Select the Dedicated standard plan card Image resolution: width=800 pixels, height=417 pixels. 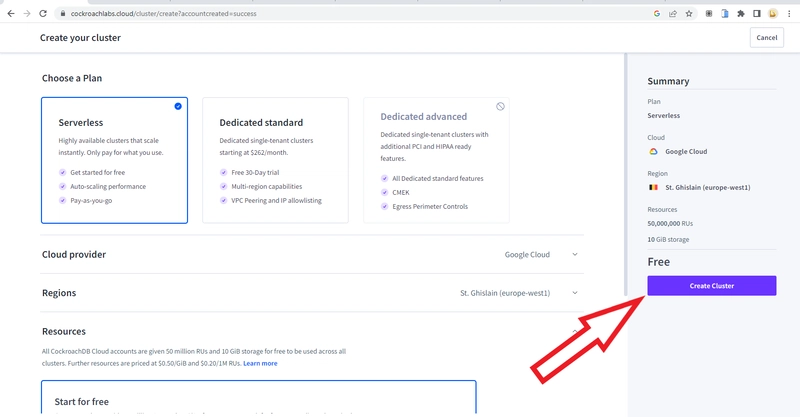click(x=276, y=160)
